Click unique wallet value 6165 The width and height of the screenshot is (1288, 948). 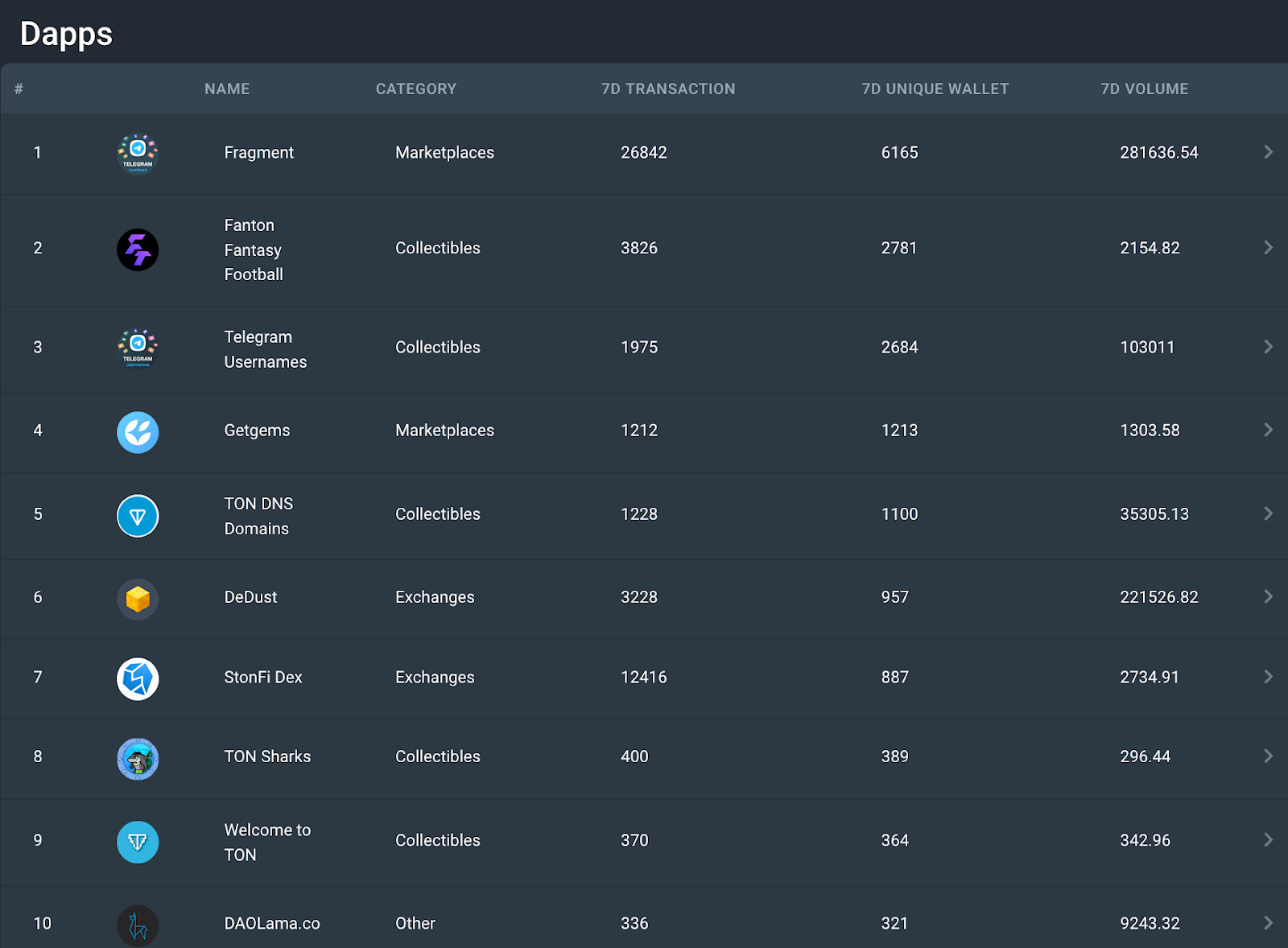(x=900, y=152)
